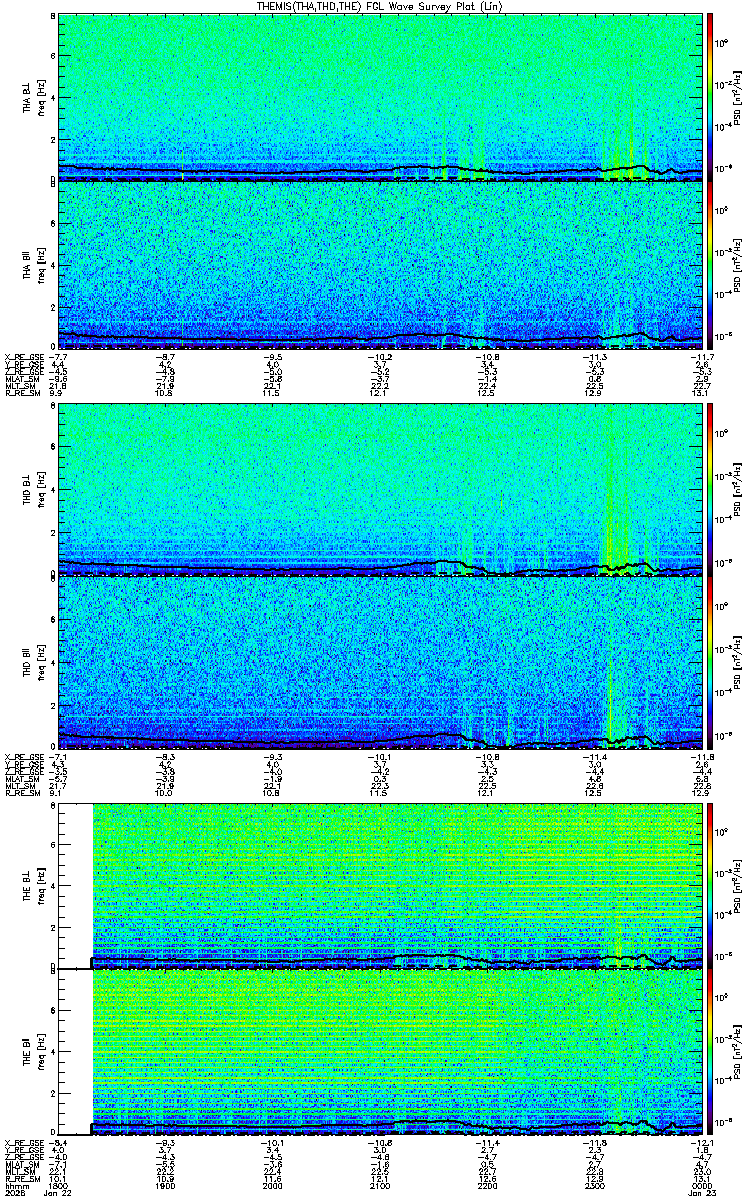Click the "2026" year label
This screenshot has width=750, height=1200.
14,1192
